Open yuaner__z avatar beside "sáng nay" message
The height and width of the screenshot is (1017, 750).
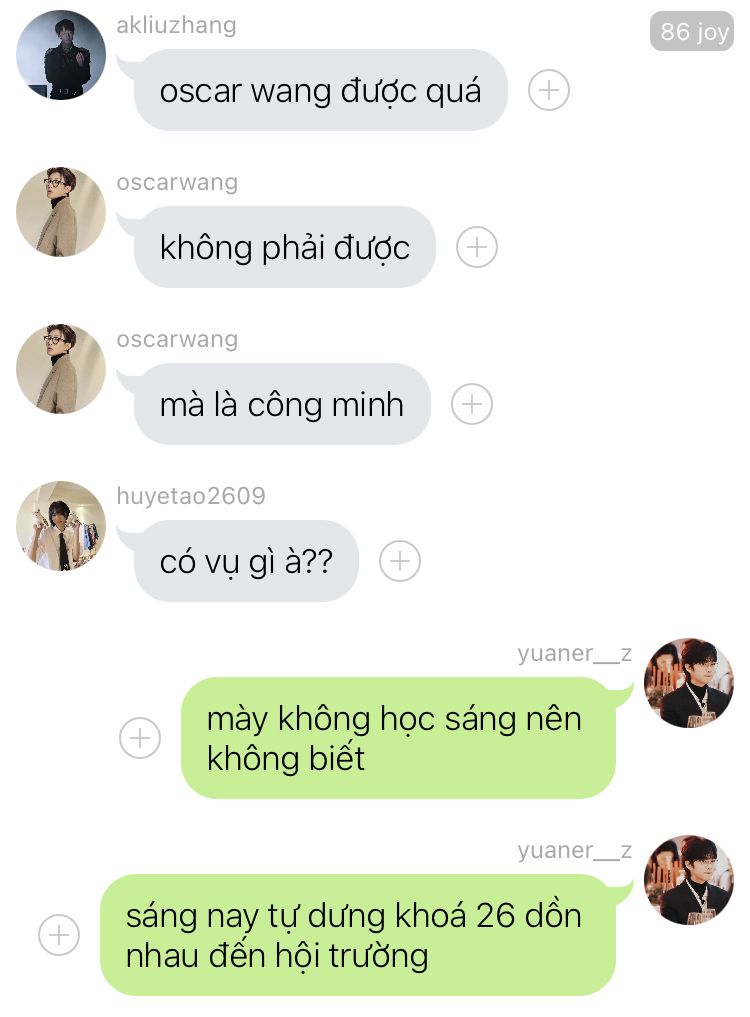coord(688,879)
